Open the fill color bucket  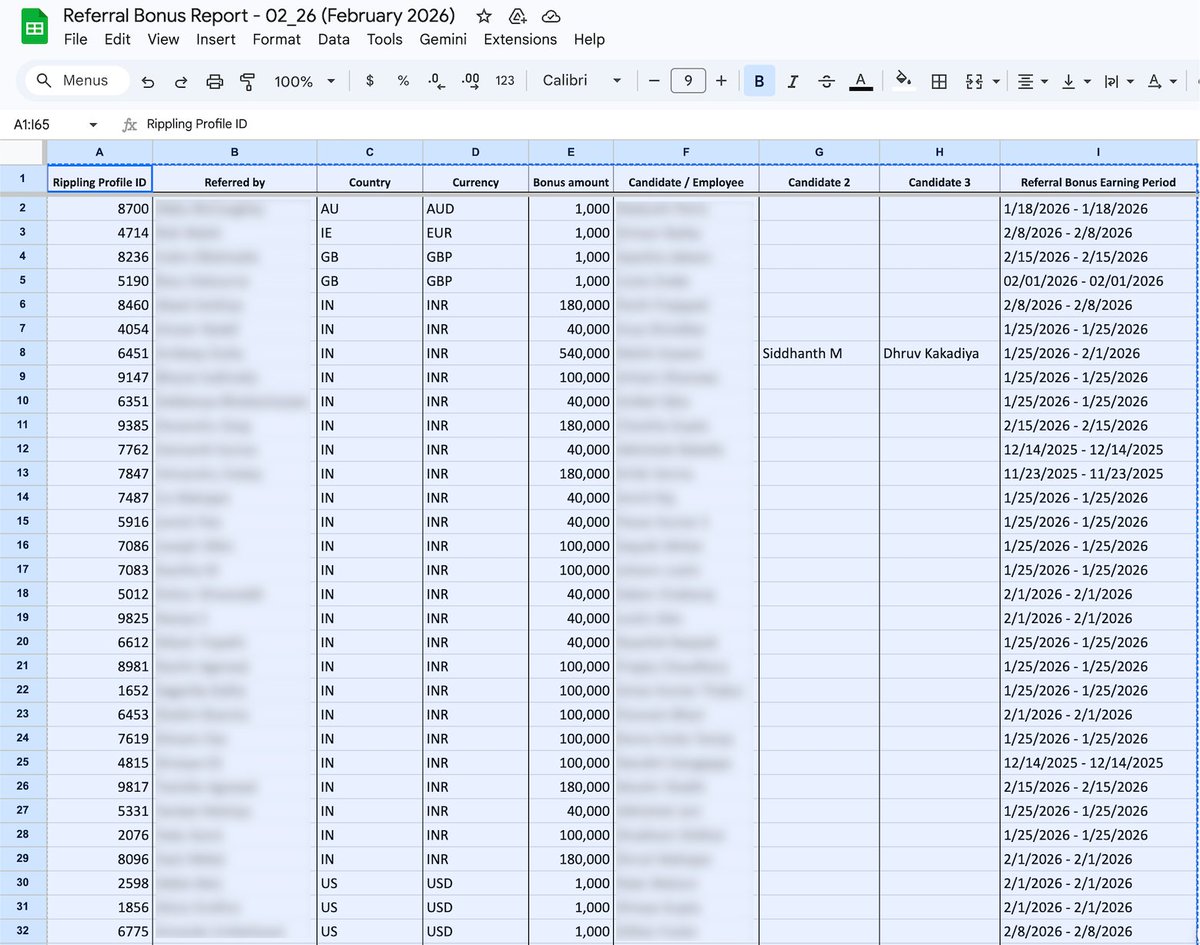pos(903,81)
